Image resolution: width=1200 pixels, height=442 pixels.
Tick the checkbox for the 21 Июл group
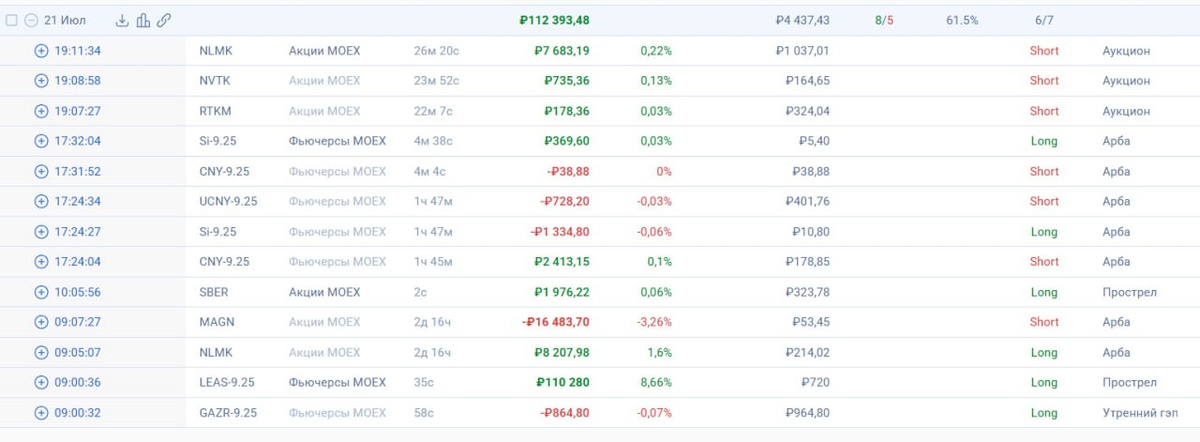point(12,20)
